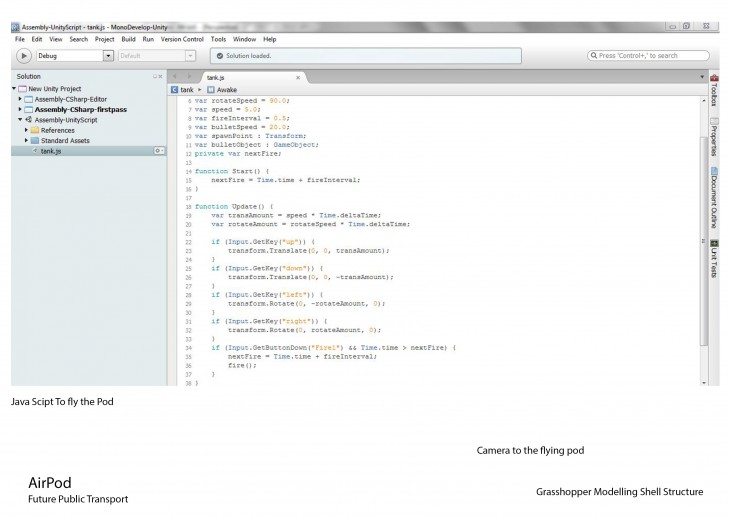Click the gear icon on tank.js row
730x516 pixels.
(x=158, y=150)
